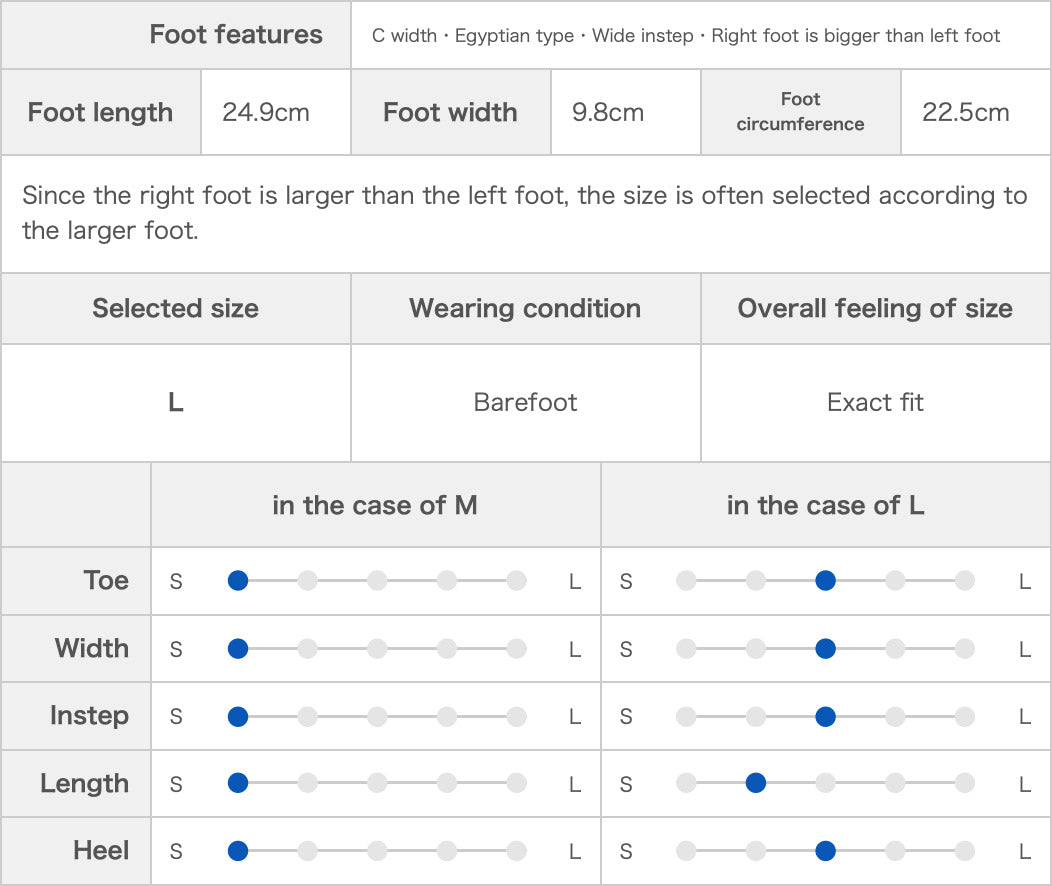Select the middle gray dot on the M Heel scale
This screenshot has width=1052, height=886.
pos(377,851)
